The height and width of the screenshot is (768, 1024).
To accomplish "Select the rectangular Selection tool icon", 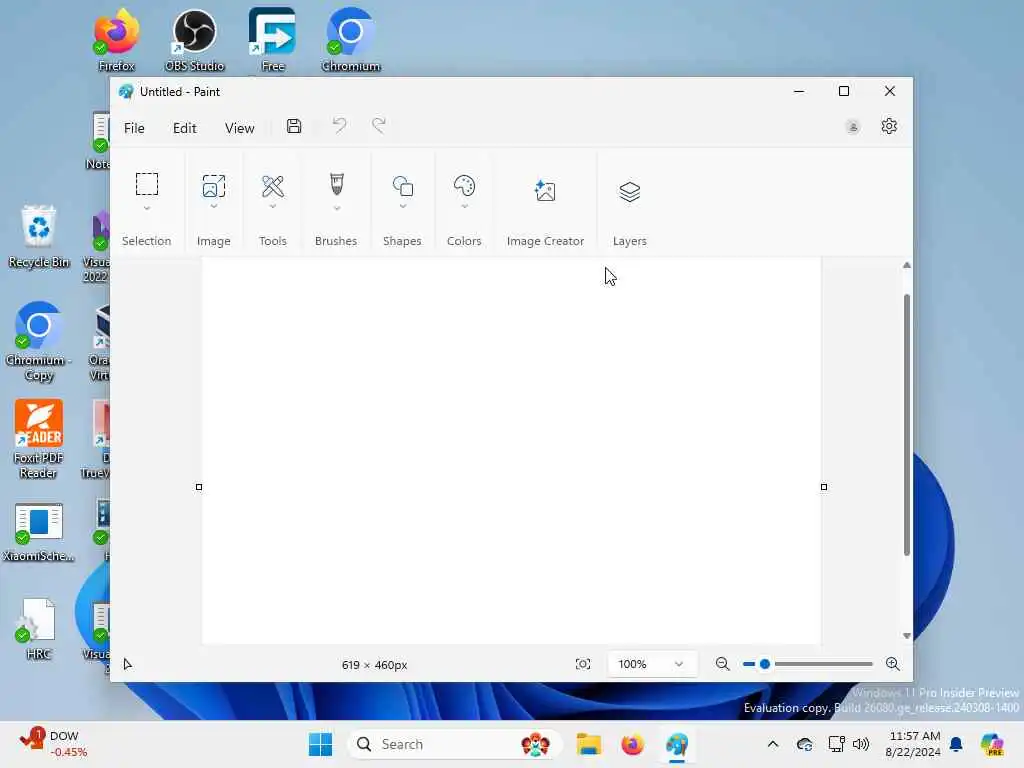I will pyautogui.click(x=147, y=184).
